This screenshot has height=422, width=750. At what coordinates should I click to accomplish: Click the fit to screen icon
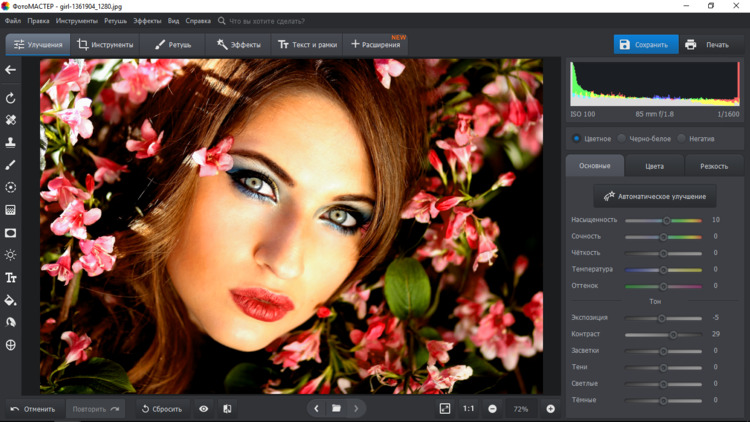(x=445, y=409)
